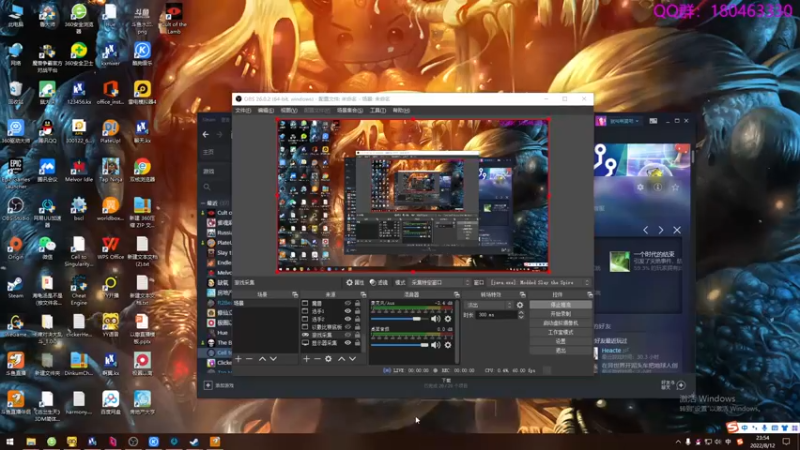Open the 麦克风/Aux audio settings gear
This screenshot has height=450, width=800.
click(x=447, y=319)
